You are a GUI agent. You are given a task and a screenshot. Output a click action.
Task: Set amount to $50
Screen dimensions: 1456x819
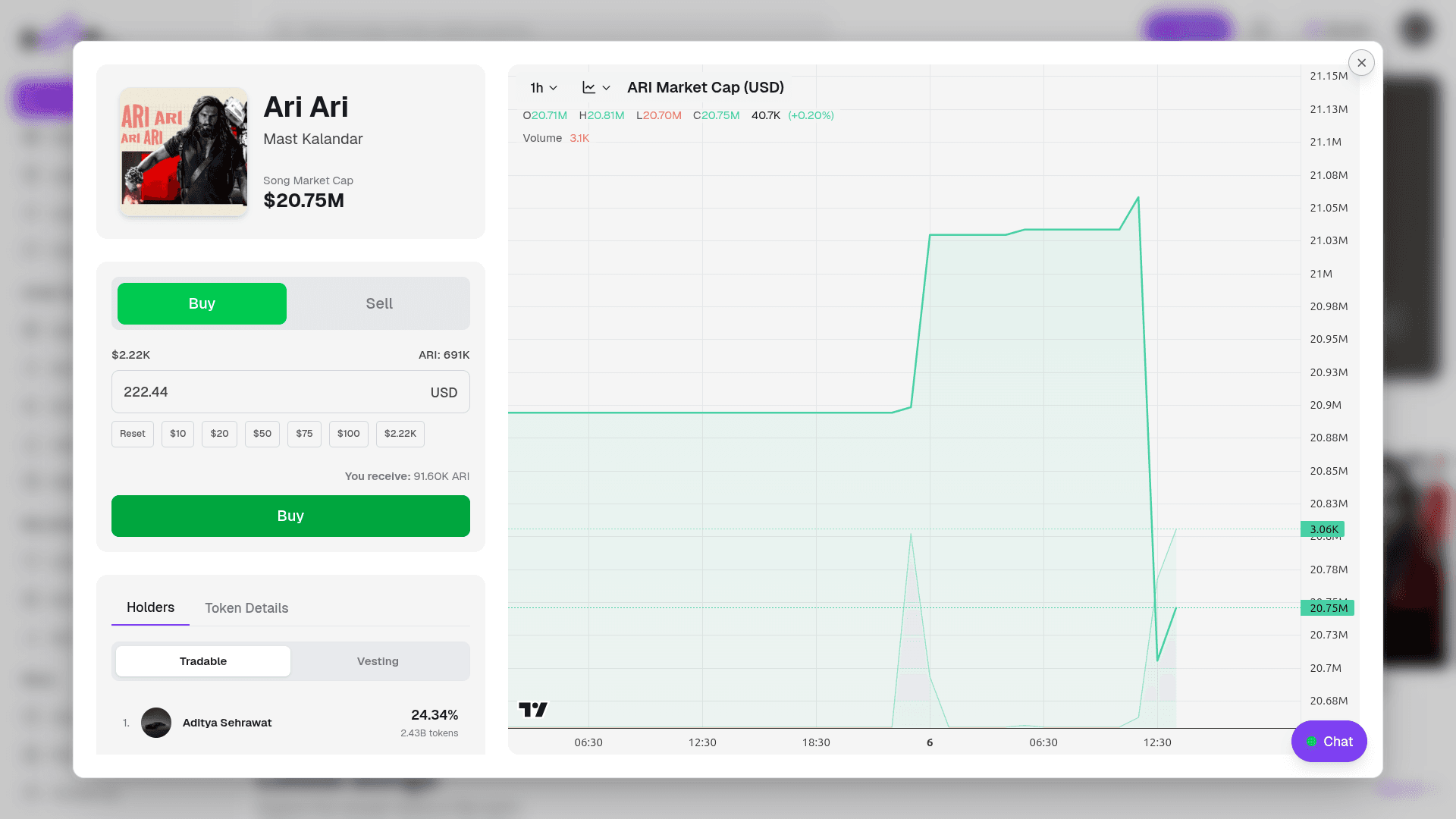tap(262, 434)
